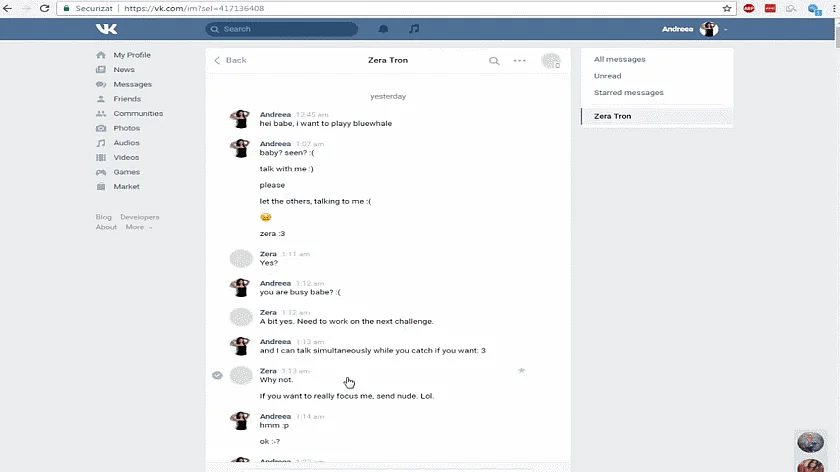This screenshot has width=840, height=472.
Task: Go to News in sidebar
Action: click(x=124, y=70)
